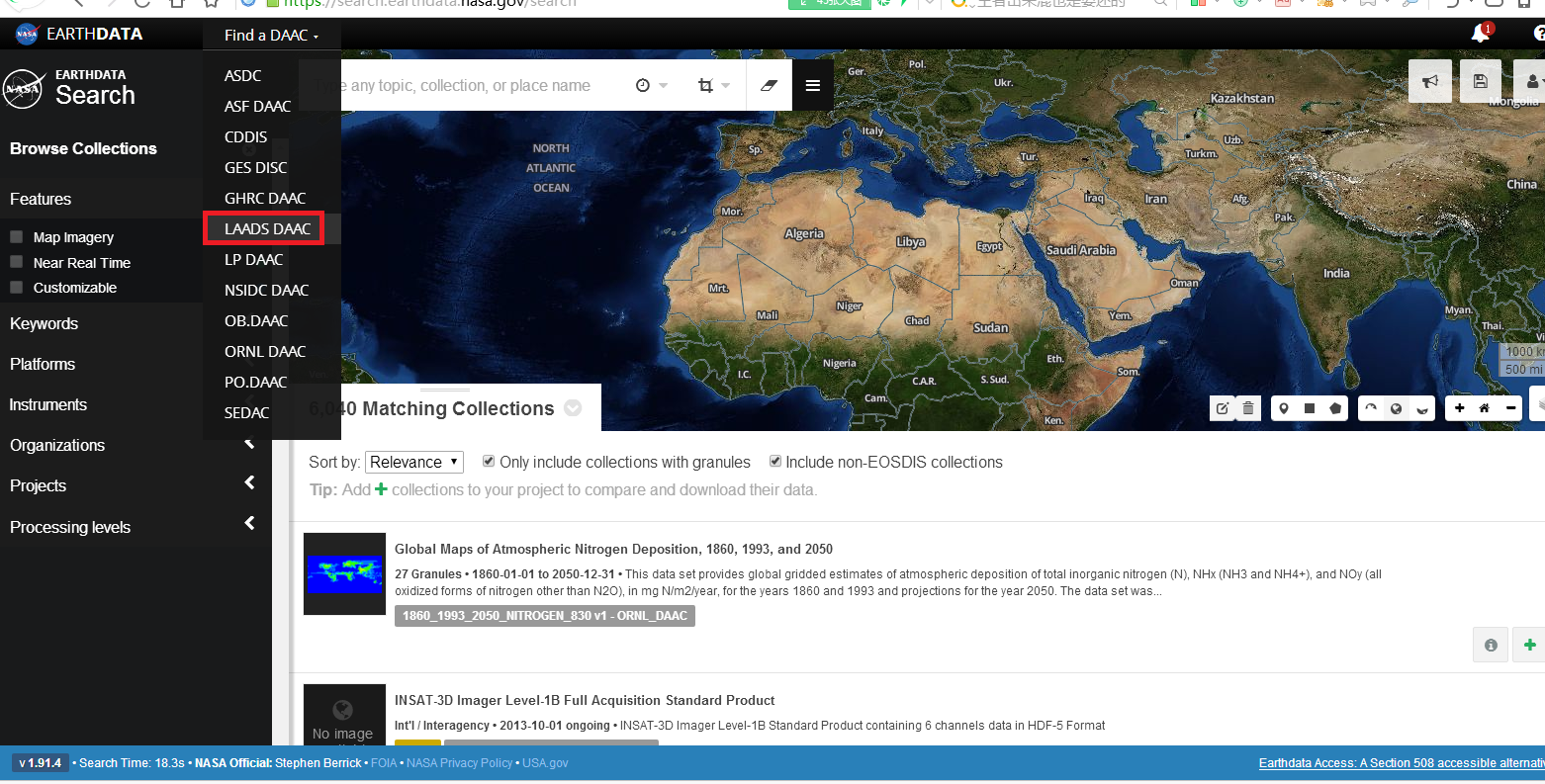
Task: Open the spatial crop selection tool
Action: [x=713, y=85]
